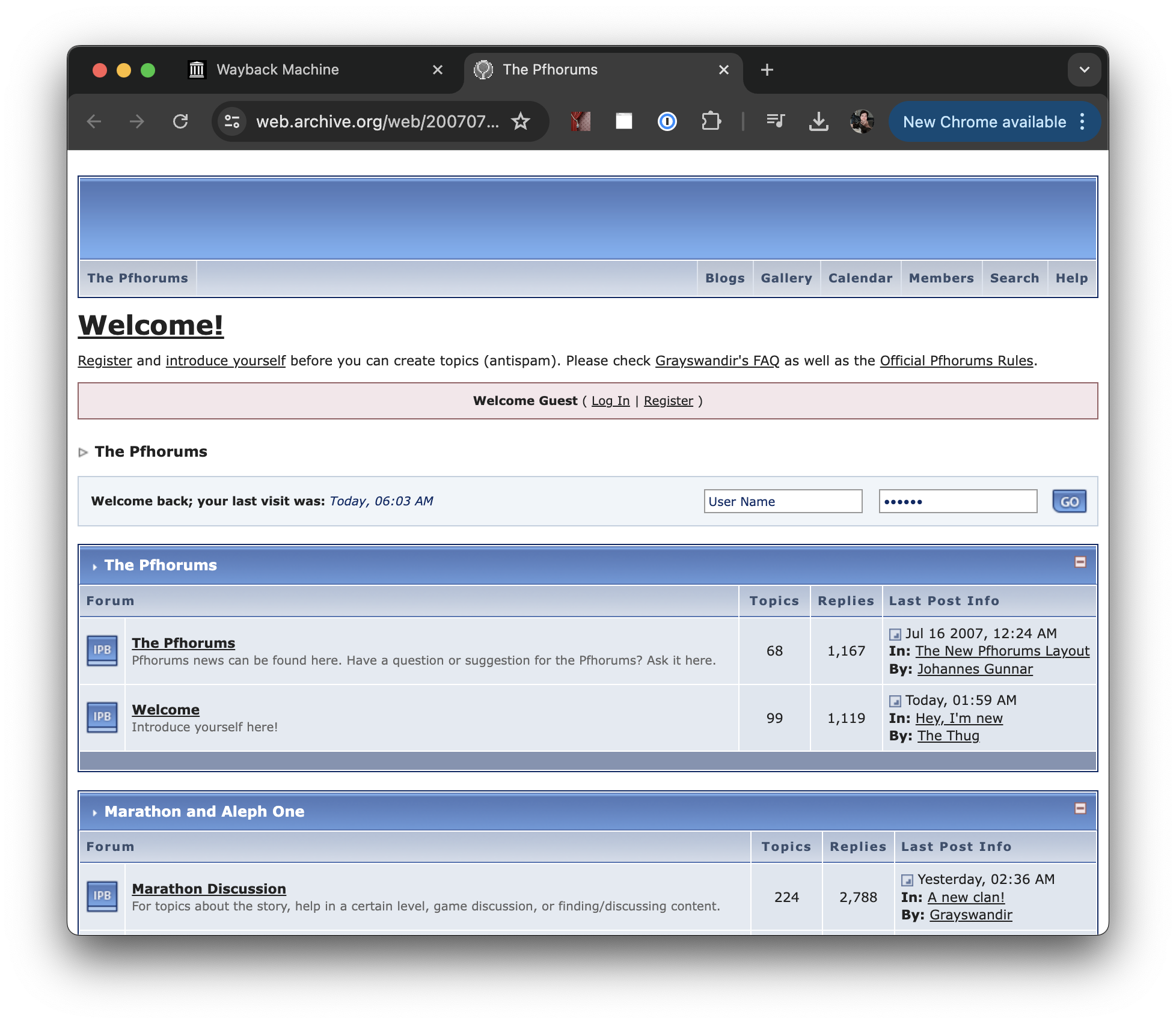This screenshot has width=1176, height=1024.
Task: Open the red curtain extension icon
Action: [580, 121]
